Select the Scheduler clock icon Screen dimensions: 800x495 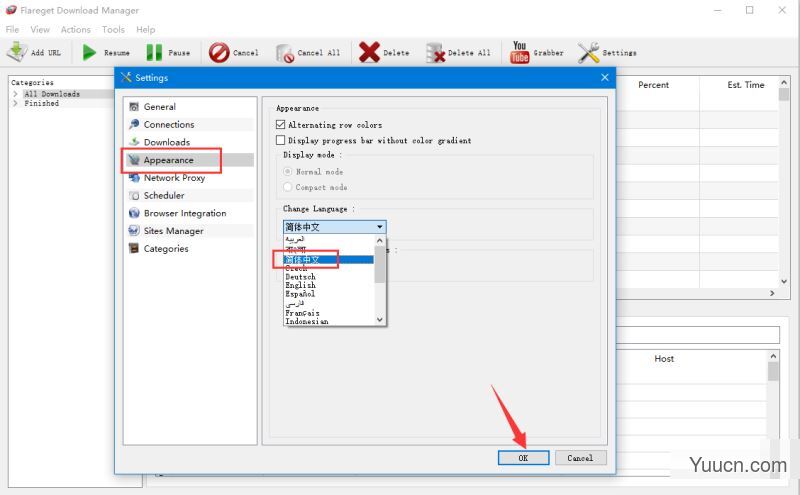click(x=134, y=195)
